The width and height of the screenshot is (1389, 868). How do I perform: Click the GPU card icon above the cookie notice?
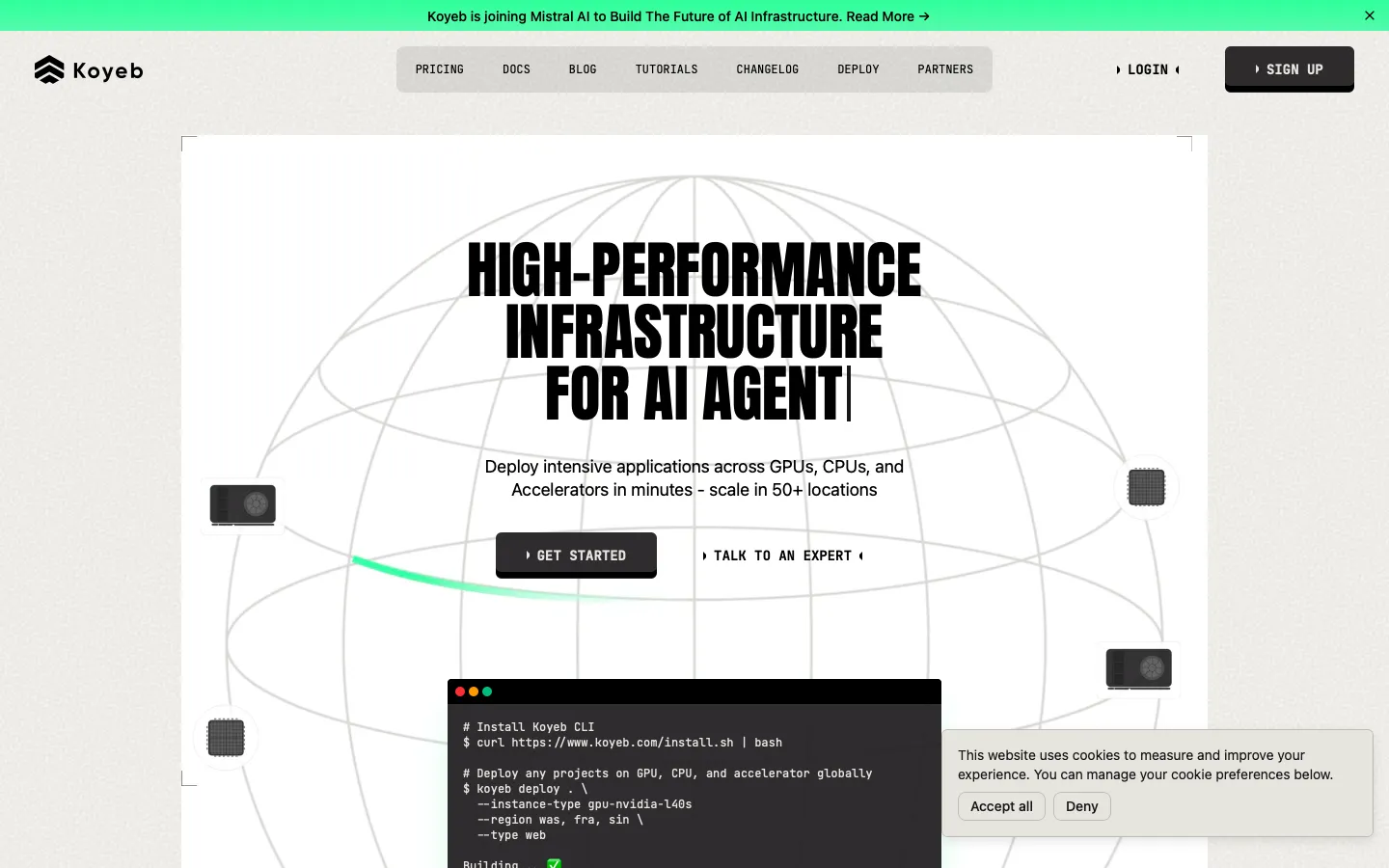(1139, 669)
